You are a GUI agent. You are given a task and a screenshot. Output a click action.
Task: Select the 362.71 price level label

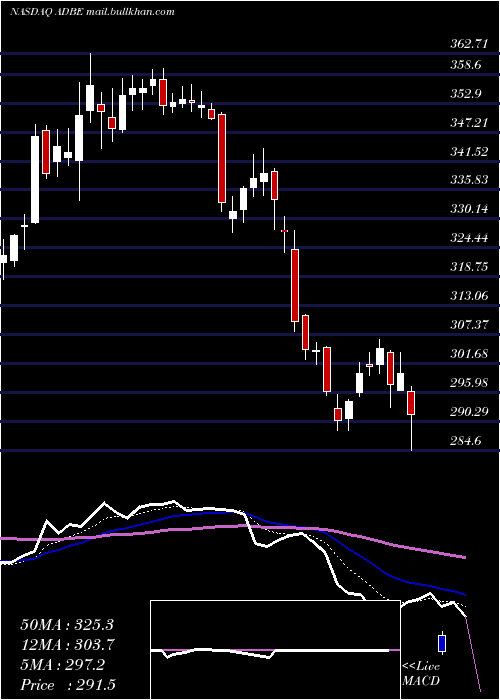pos(468,44)
